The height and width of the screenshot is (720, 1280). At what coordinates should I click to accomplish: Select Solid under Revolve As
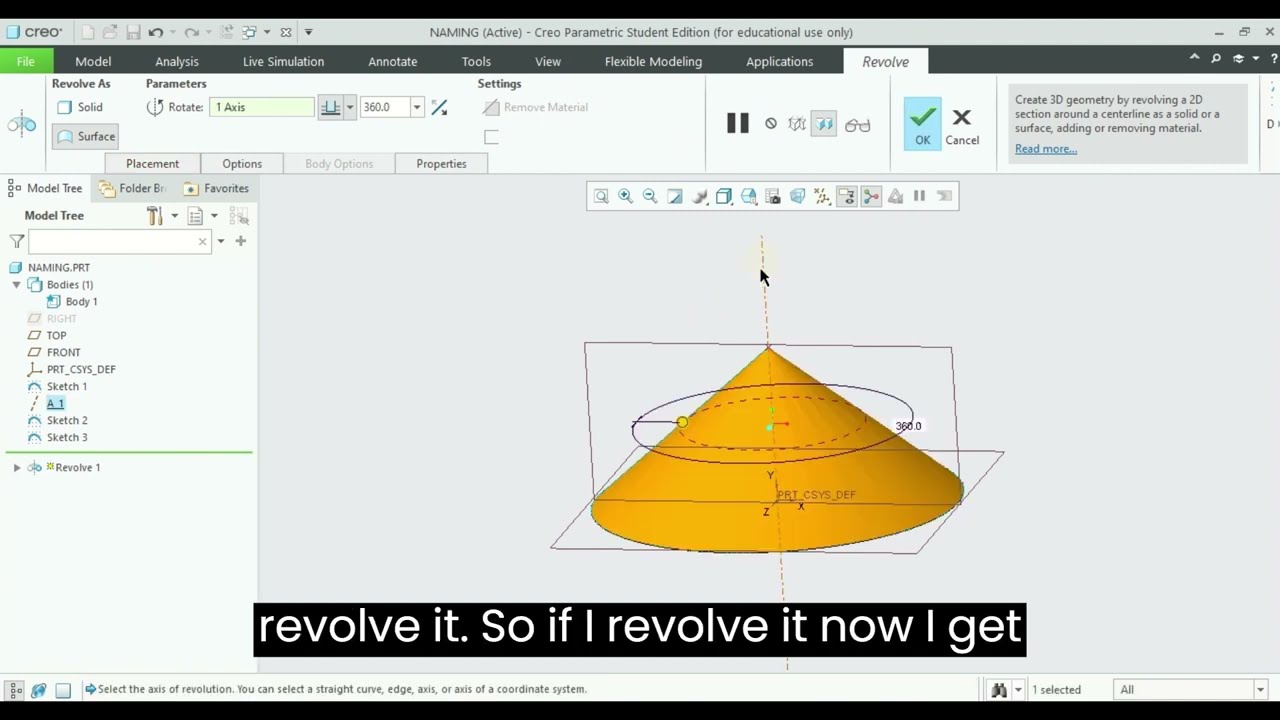coord(80,107)
